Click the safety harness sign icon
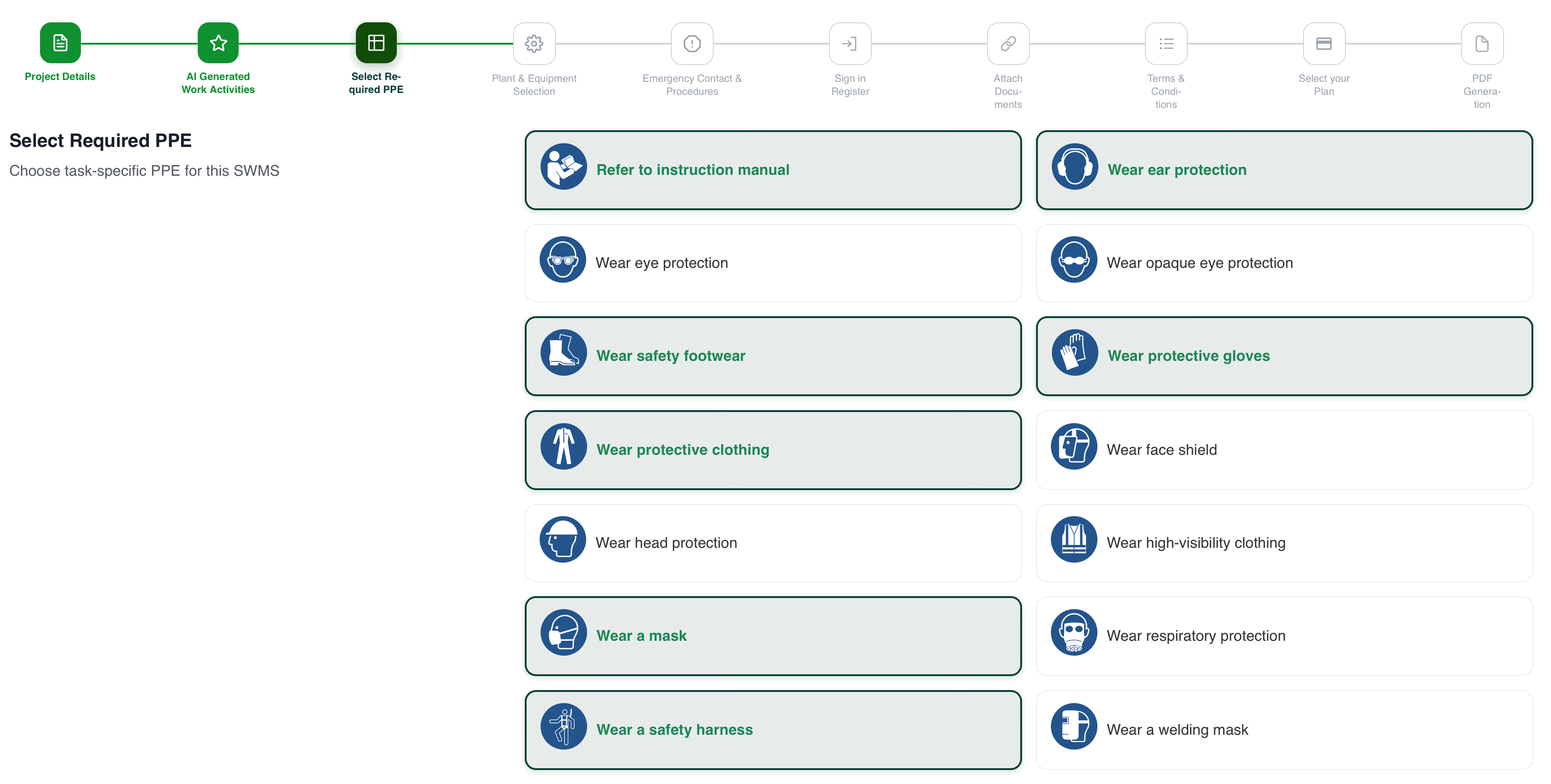 563,726
